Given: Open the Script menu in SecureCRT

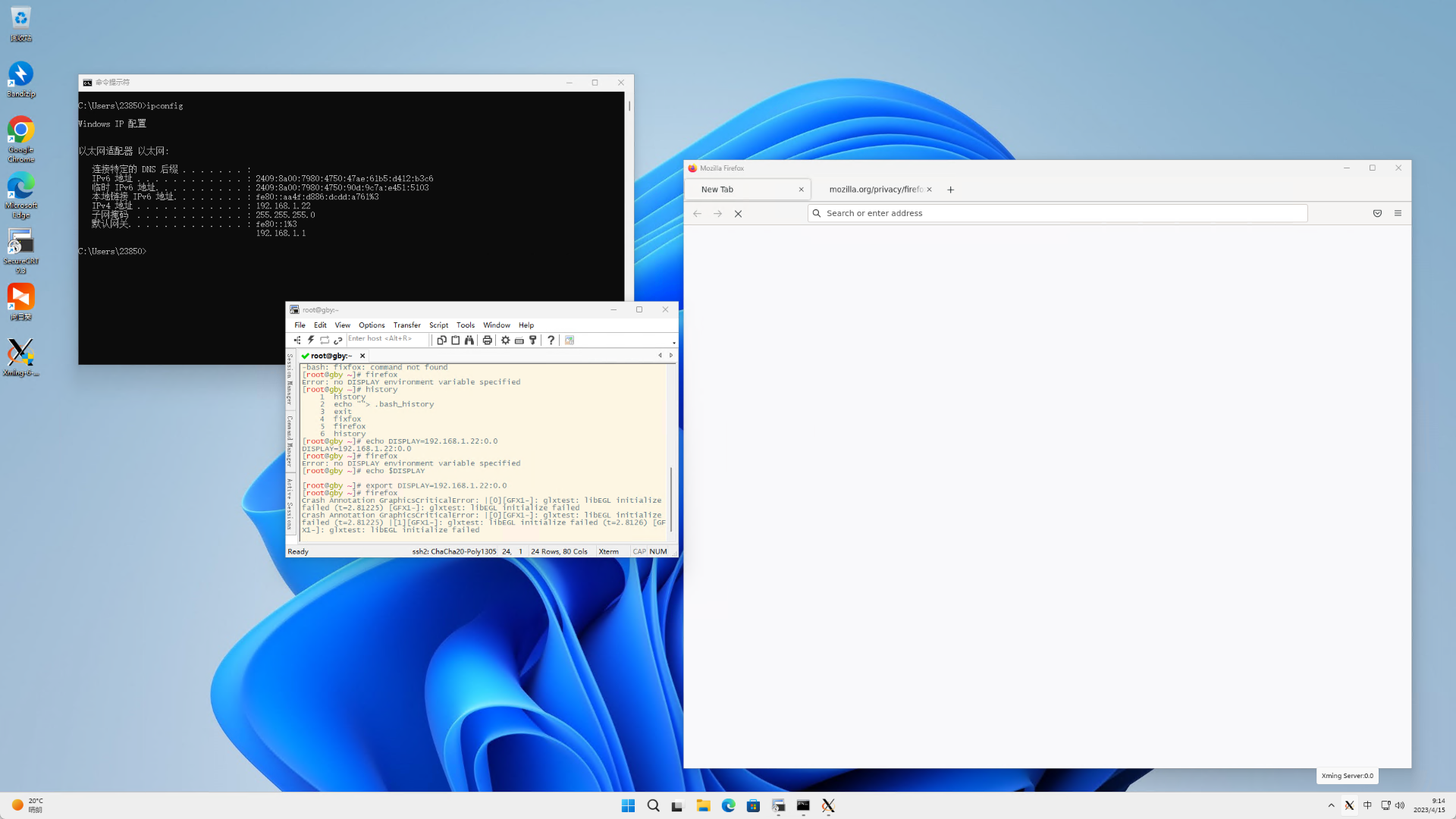Looking at the screenshot, I should [438, 325].
